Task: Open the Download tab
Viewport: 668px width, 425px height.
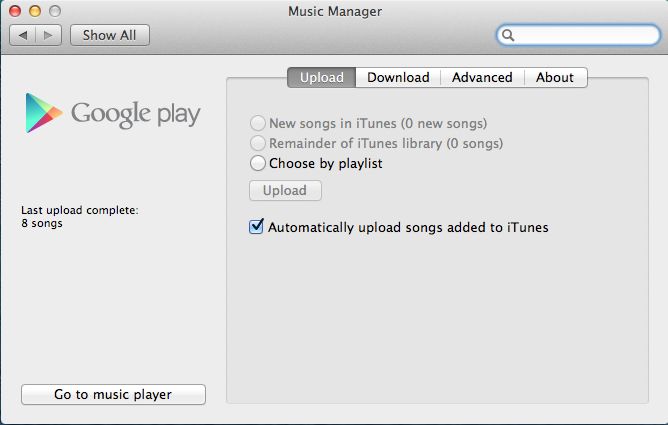Action: [398, 78]
